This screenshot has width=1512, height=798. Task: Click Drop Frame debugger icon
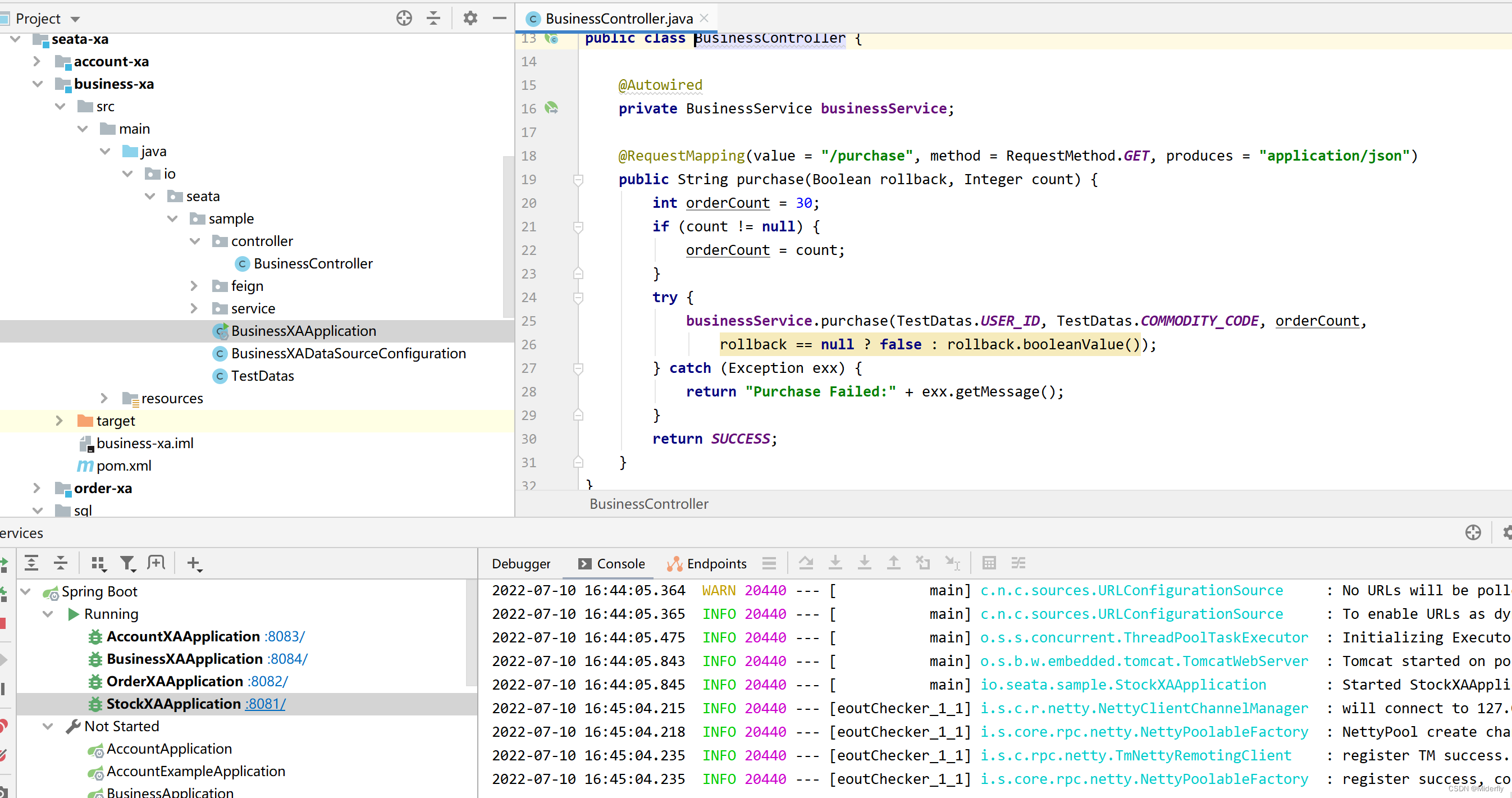pos(923,563)
